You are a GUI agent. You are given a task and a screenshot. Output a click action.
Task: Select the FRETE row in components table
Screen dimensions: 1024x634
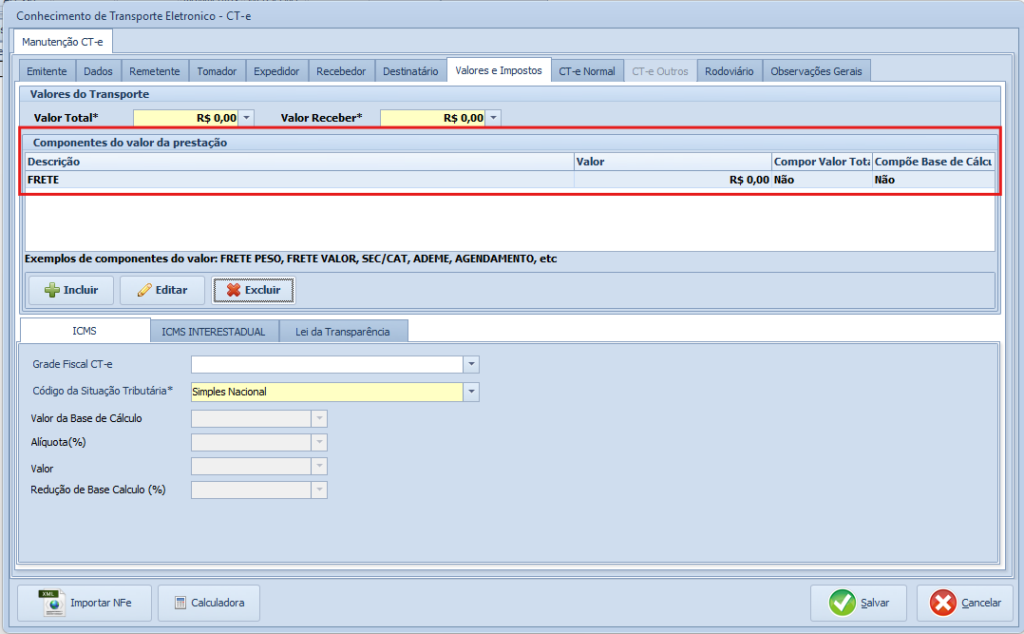click(x=300, y=180)
